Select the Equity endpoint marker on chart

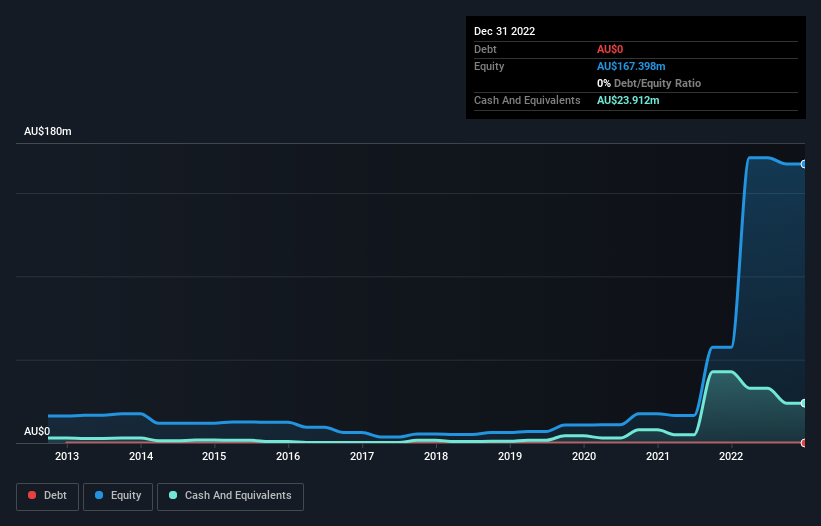coord(804,164)
